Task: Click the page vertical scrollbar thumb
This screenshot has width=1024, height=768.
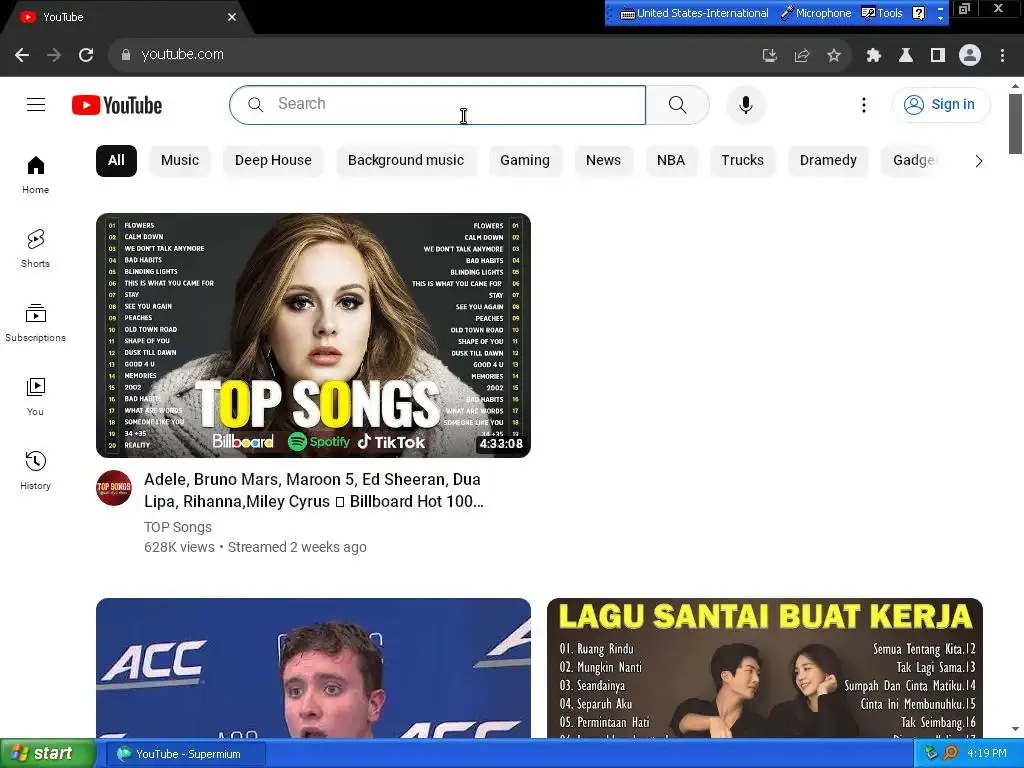Action: point(1015,124)
